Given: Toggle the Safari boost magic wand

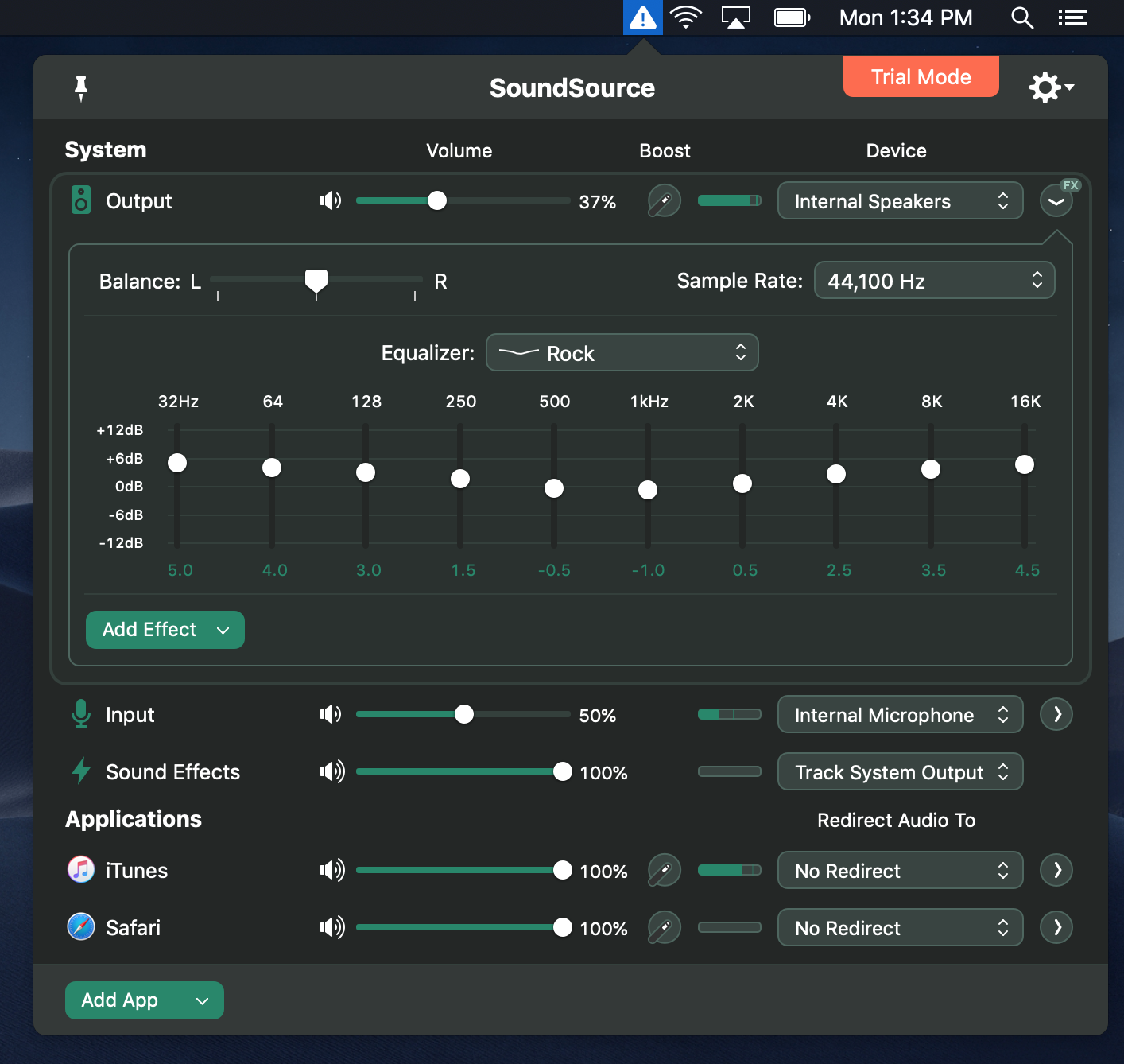Looking at the screenshot, I should 665,927.
